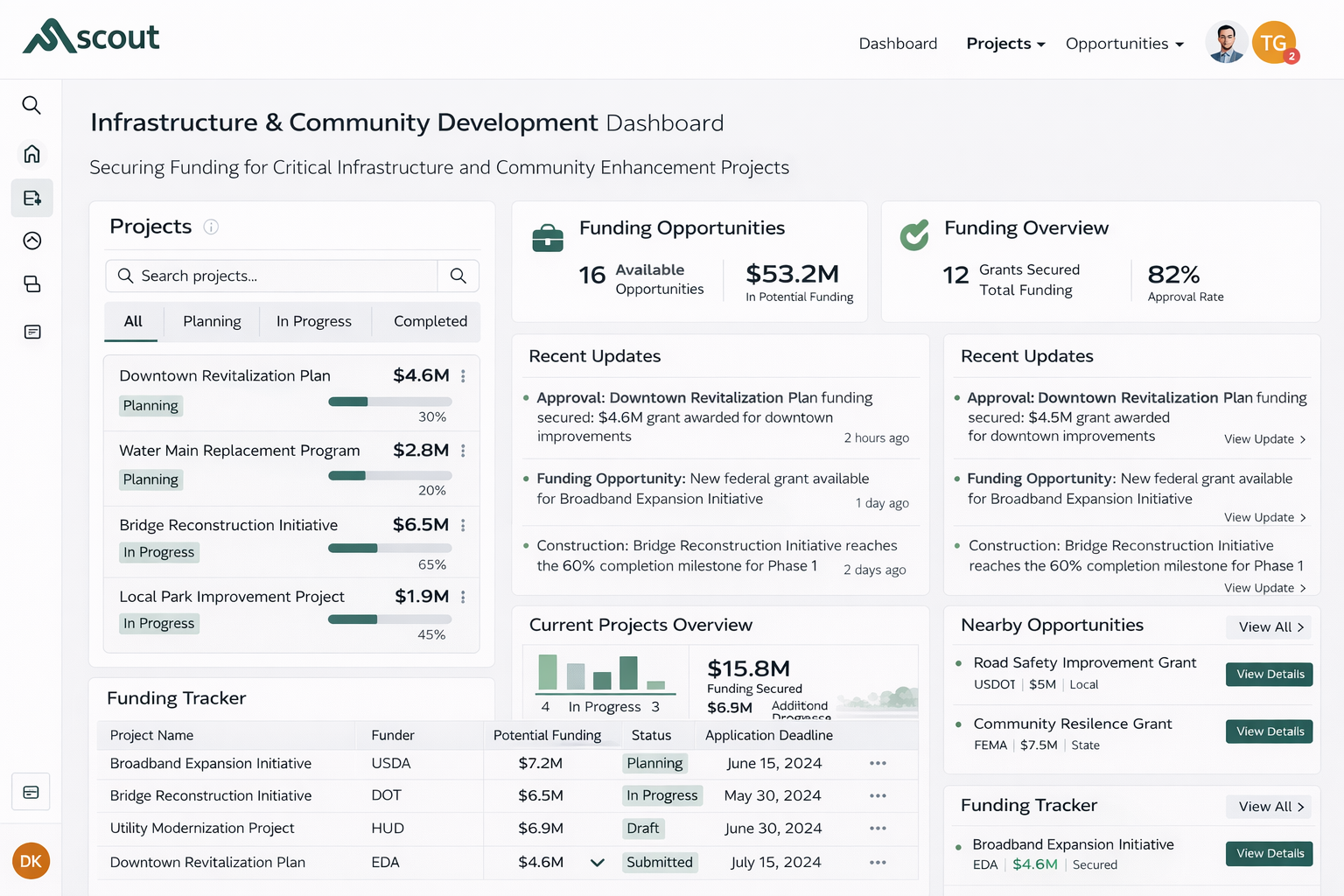Expand the Projects dropdown in top navigation
The image size is (1344, 896).
tap(1005, 44)
